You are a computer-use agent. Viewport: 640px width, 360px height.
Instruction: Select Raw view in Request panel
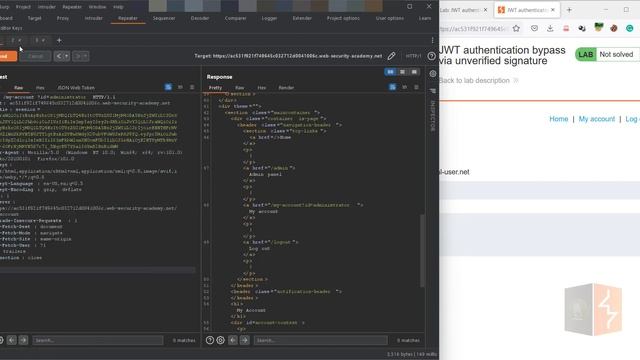point(18,88)
